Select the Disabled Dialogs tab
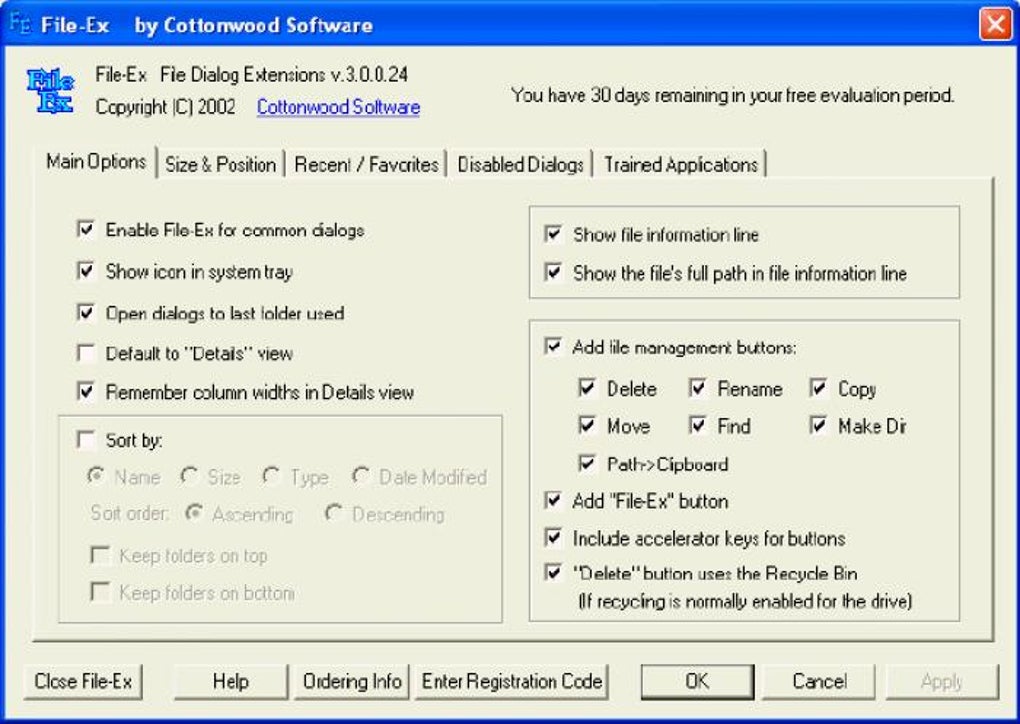The height and width of the screenshot is (724, 1020). (521, 162)
